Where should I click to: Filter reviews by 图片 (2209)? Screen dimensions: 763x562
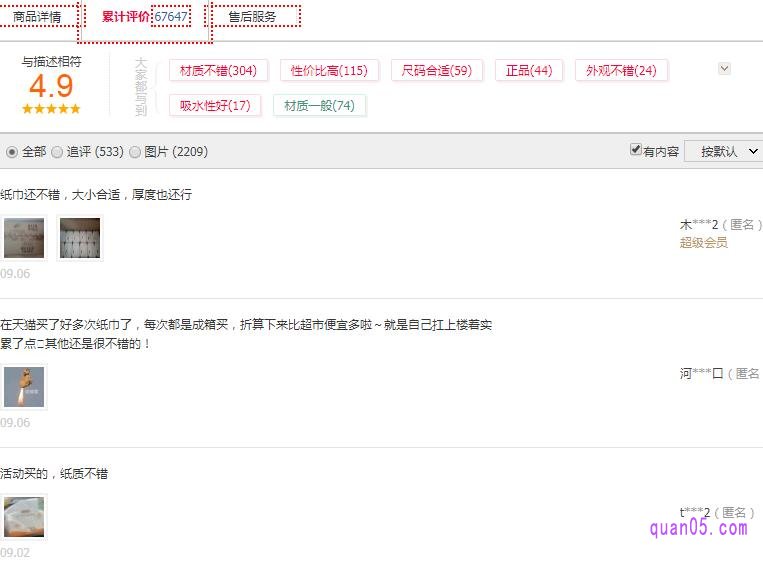(x=135, y=152)
